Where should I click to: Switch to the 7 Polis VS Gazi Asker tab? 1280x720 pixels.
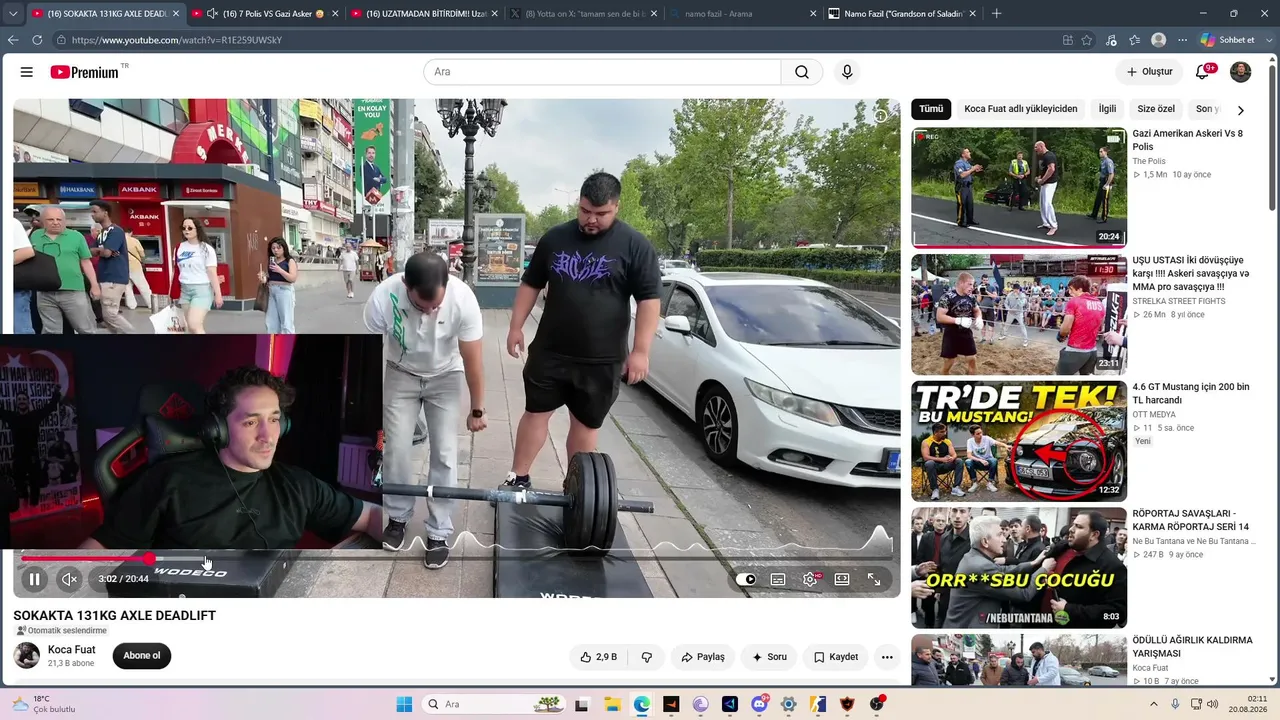click(x=266, y=14)
